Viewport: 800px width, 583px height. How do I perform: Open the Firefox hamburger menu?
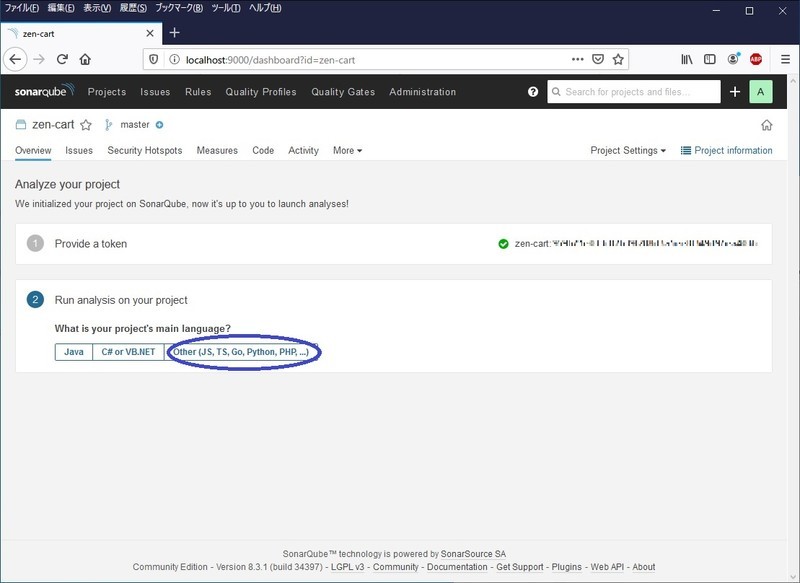[786, 60]
